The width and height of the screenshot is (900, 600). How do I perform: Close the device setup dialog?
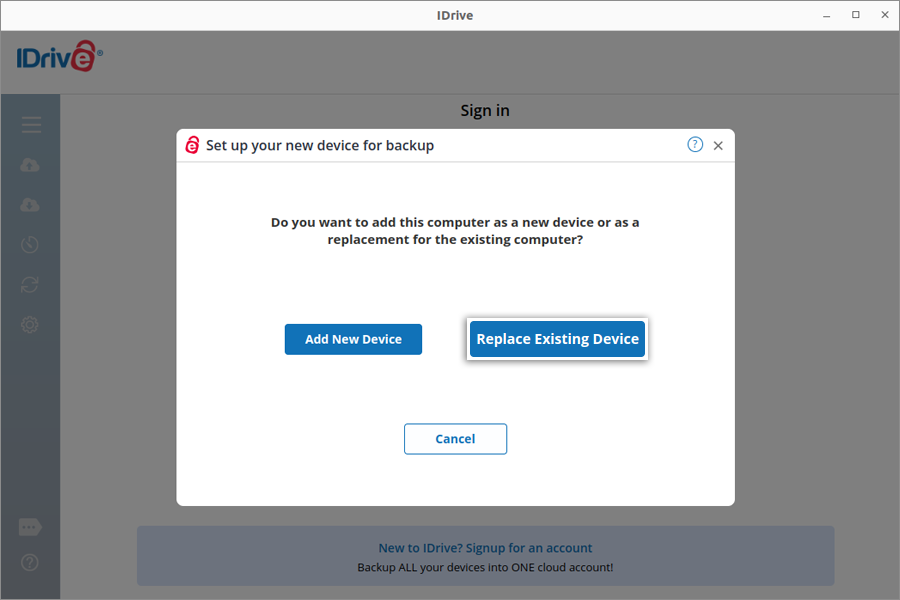pyautogui.click(x=718, y=146)
